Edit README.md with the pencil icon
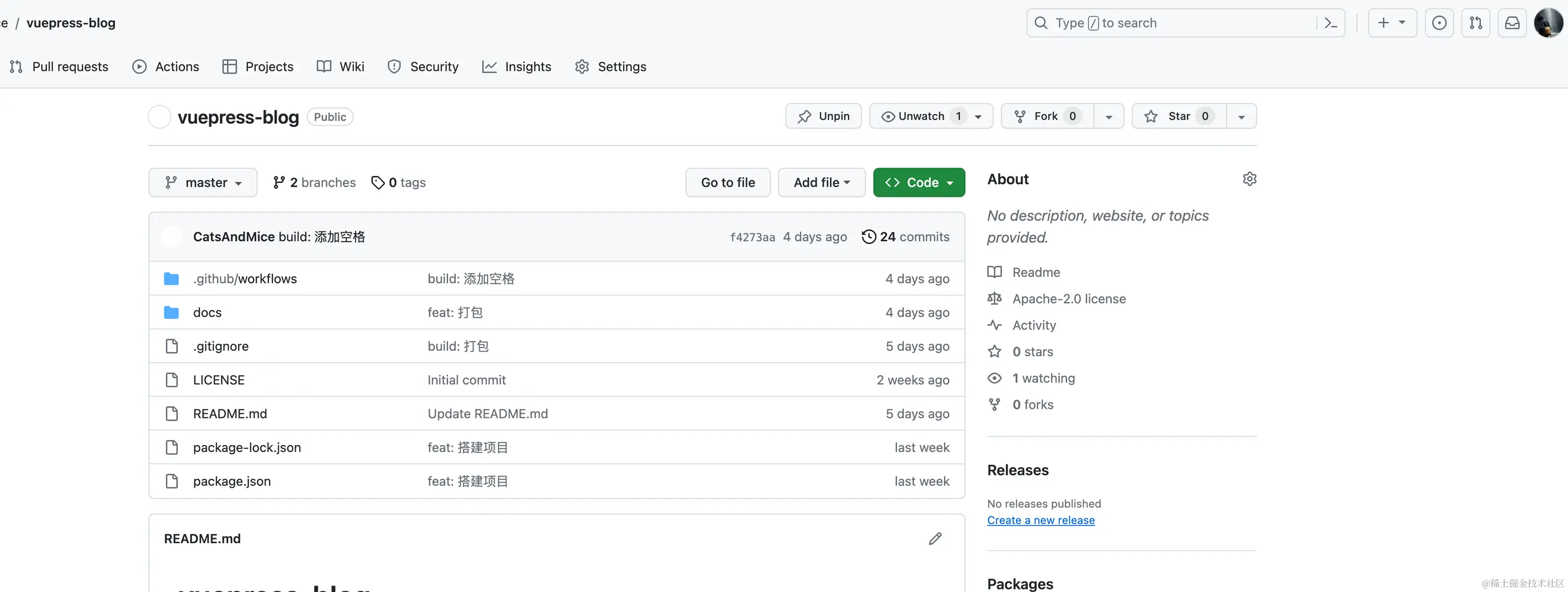Screen dimensions: 1568x592 (935, 539)
